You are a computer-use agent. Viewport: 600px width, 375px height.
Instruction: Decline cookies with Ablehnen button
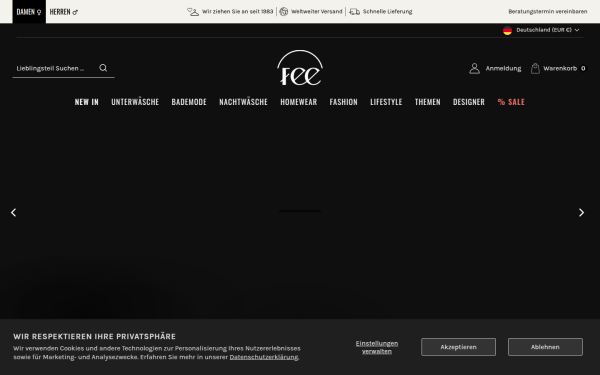(x=545, y=347)
